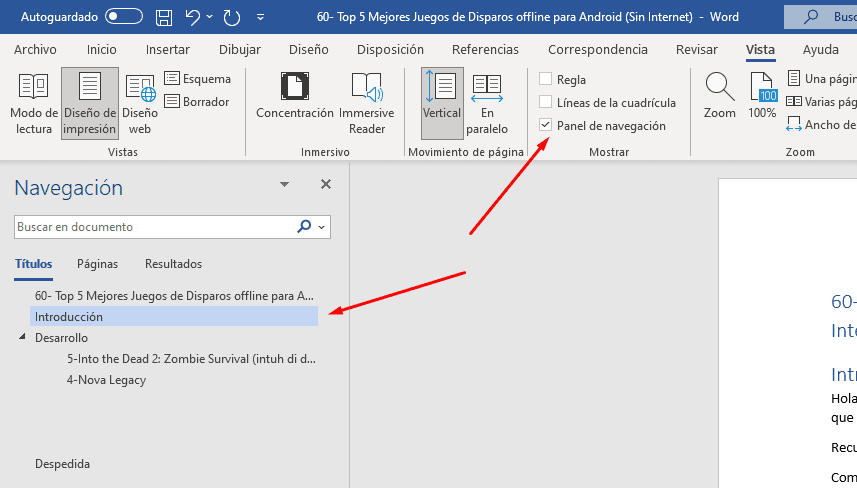
Task: Click Varias páginas zoom option
Action: click(821, 102)
